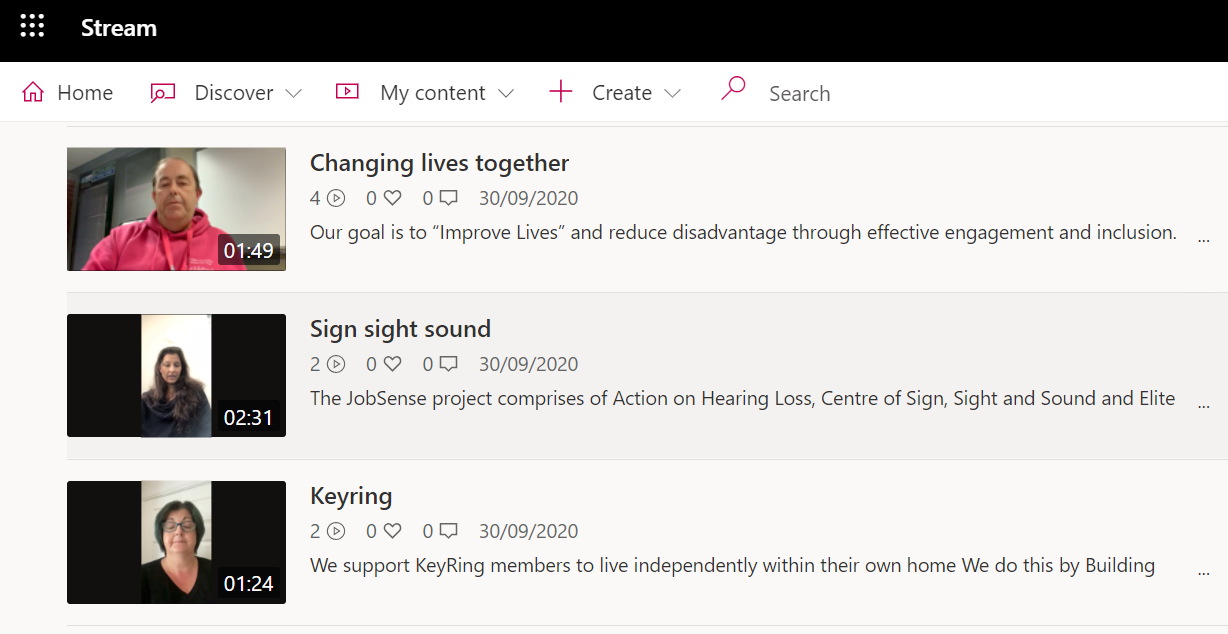1228x634 pixels.
Task: Expand the Discover dropdown chevron
Action: pos(293,94)
